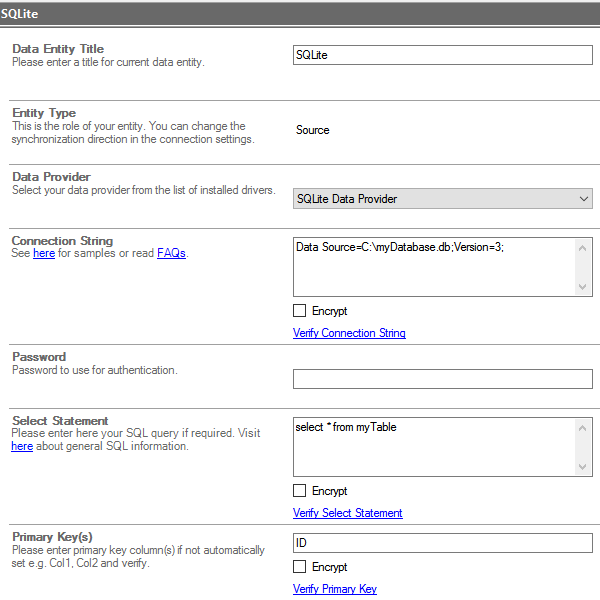The height and width of the screenshot is (600, 600).
Task: Click Verify Primary Key link
Action: click(x=334, y=589)
